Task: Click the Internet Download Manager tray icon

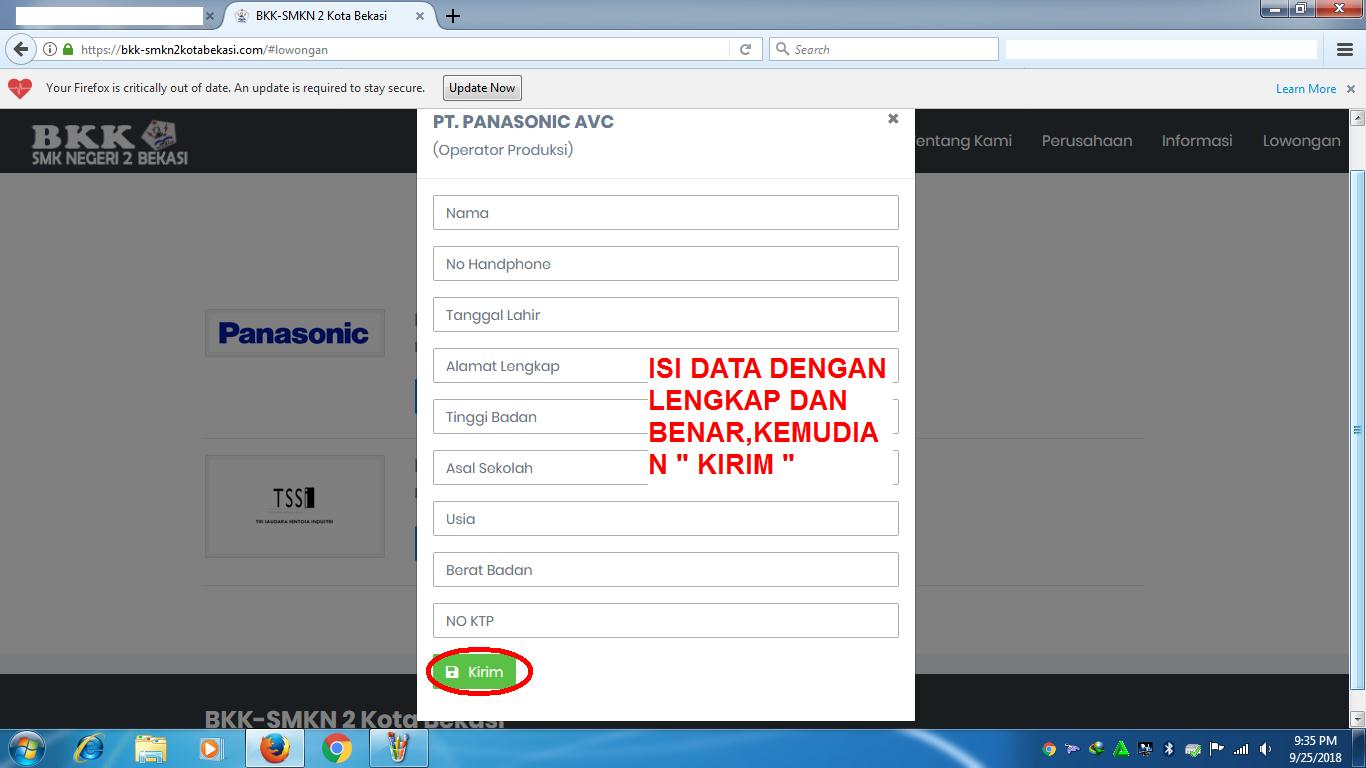Action: tap(1097, 749)
